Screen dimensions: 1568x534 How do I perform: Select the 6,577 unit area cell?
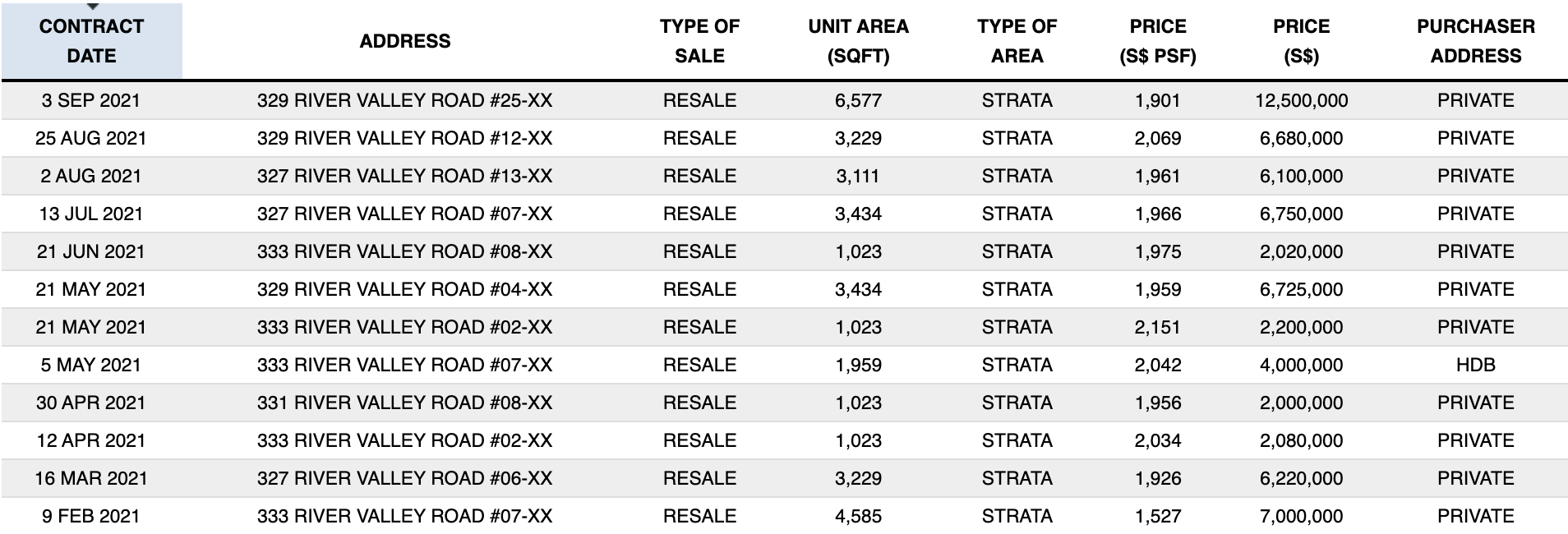[858, 101]
